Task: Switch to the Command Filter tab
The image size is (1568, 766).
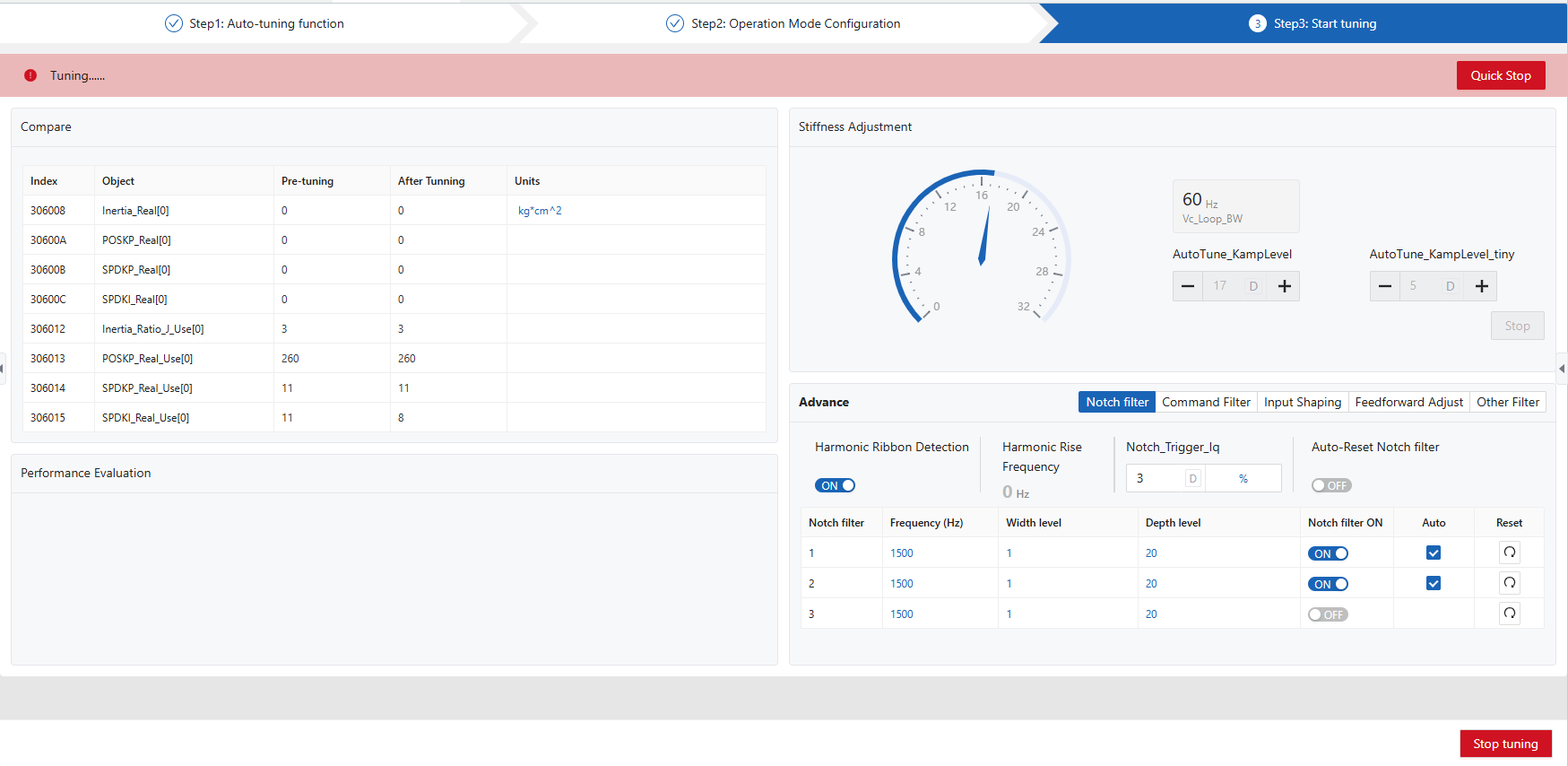Action: (1206, 402)
